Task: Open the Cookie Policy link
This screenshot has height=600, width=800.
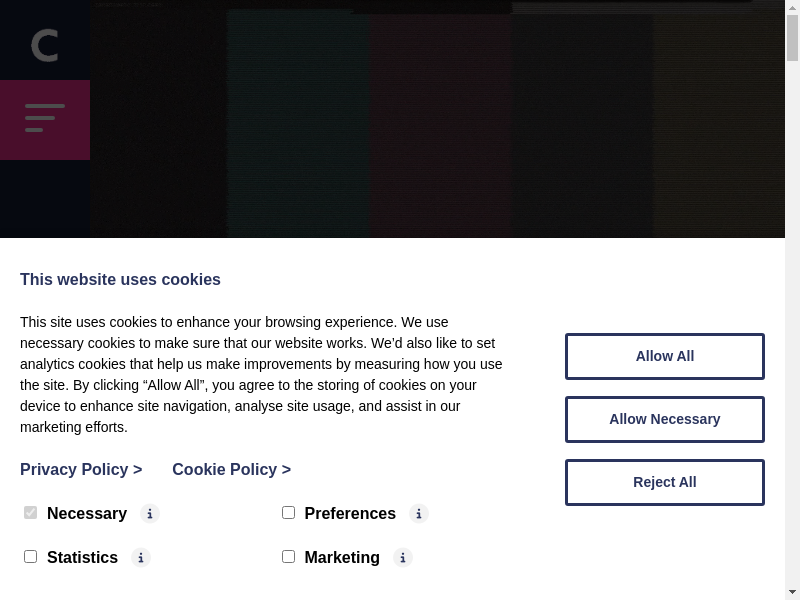Action: point(231,469)
